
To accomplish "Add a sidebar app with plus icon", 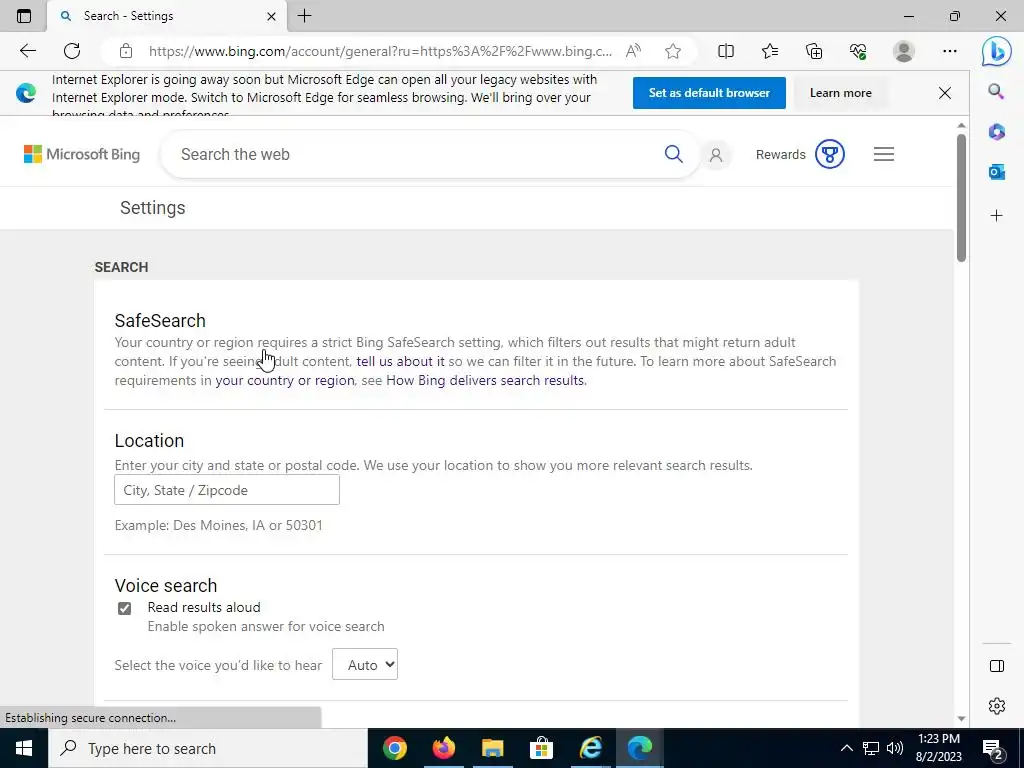I will pos(997,216).
